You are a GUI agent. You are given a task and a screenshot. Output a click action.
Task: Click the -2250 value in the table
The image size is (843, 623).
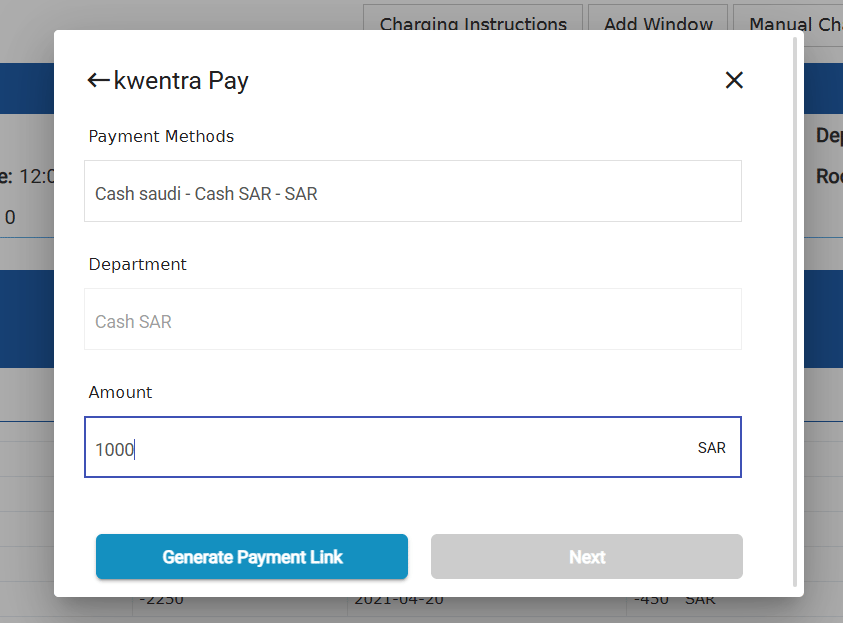point(161,601)
